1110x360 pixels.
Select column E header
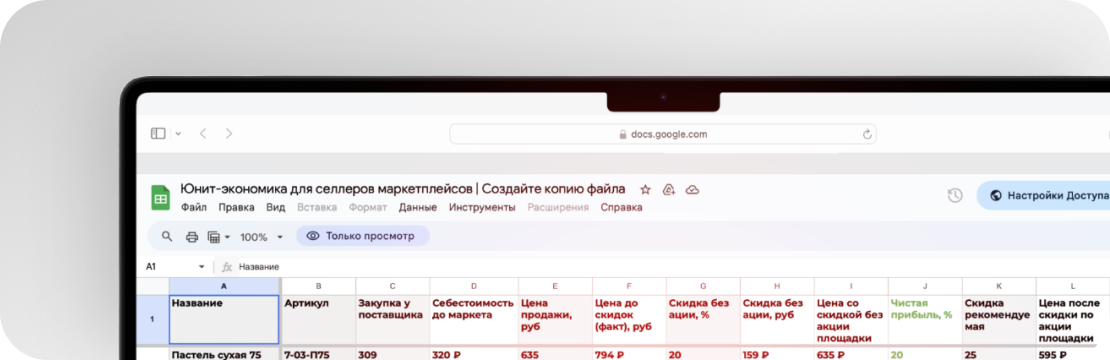(x=555, y=286)
